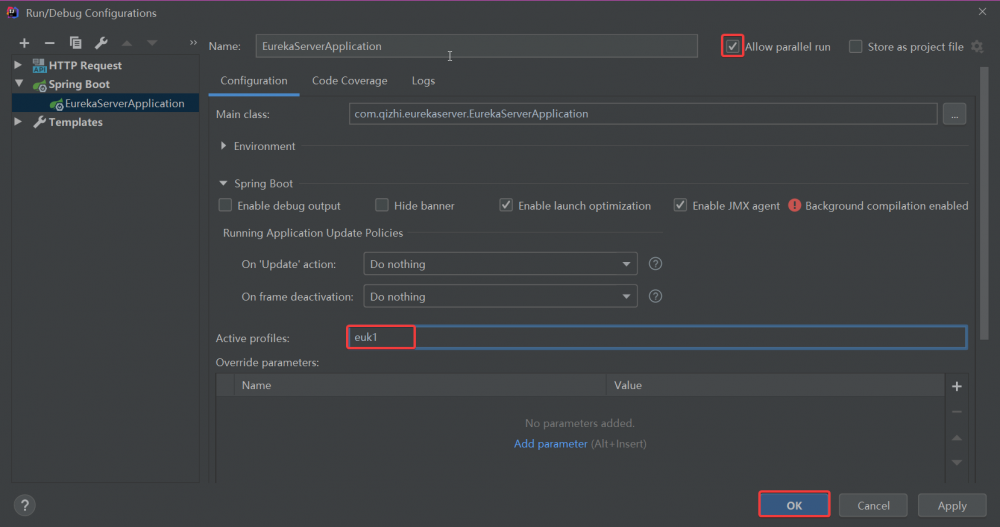1000x527 pixels.
Task: Switch to the Code Coverage tab
Action: 349,81
